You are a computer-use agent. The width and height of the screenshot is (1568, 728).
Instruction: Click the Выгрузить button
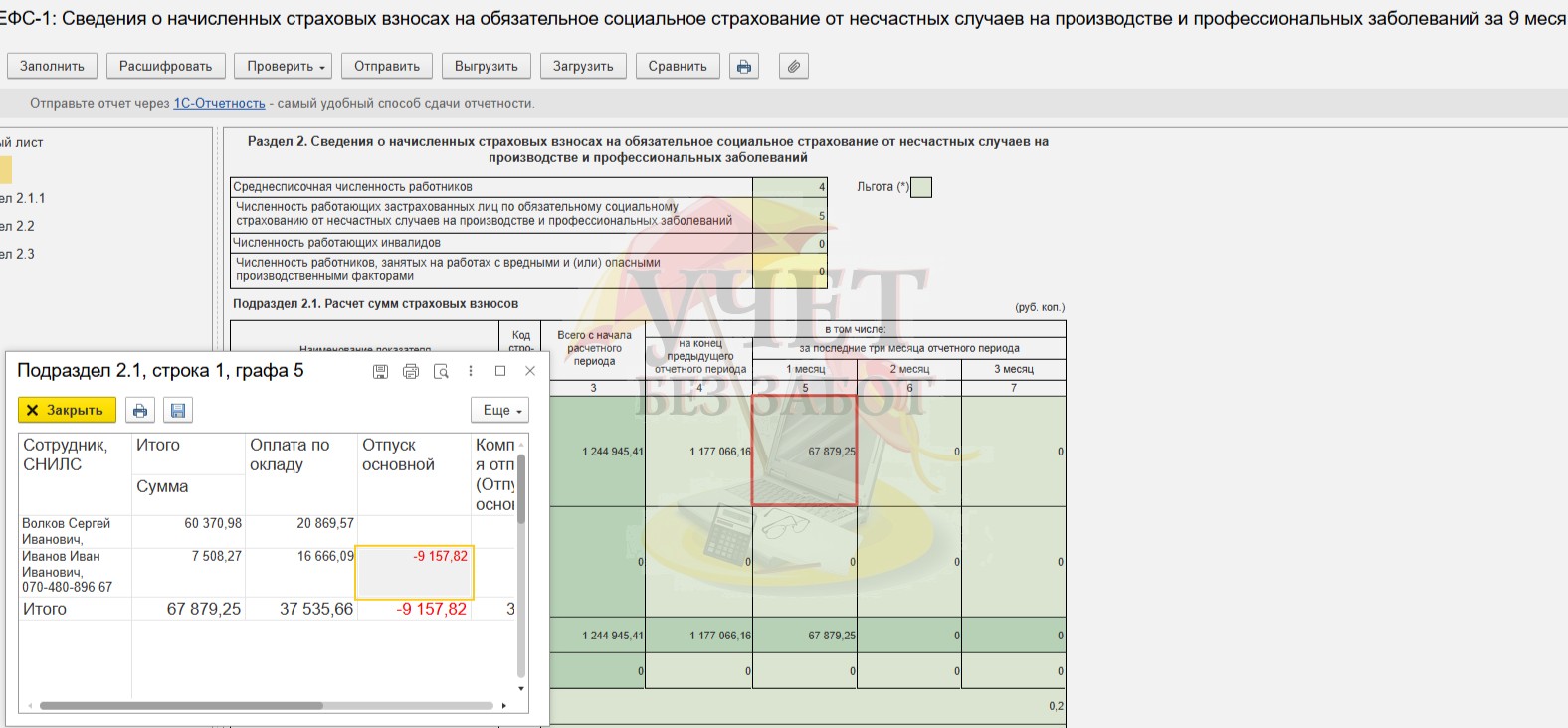(x=487, y=67)
